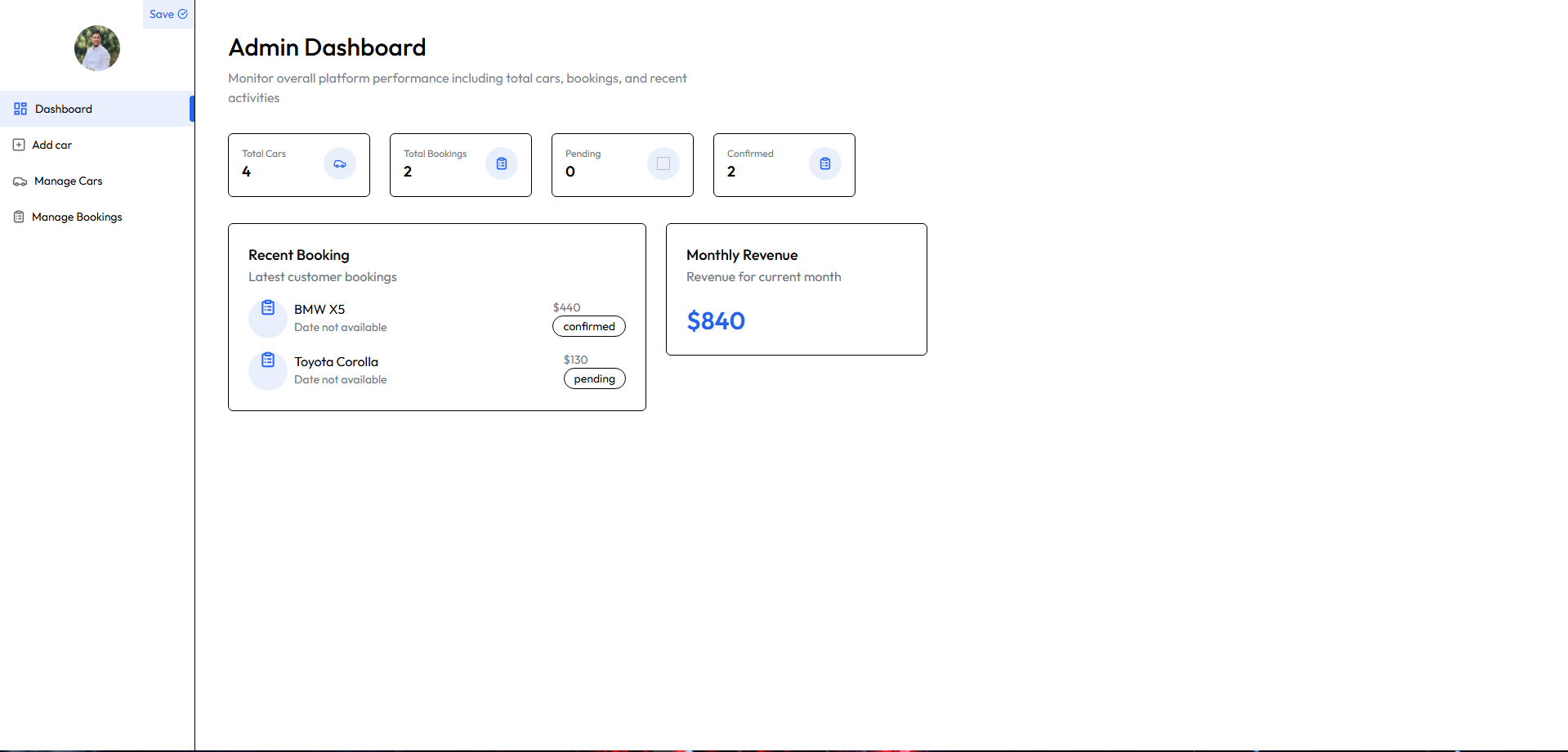Click the square icon on Pending card
The width and height of the screenshot is (1568, 752).
pyautogui.click(x=663, y=163)
